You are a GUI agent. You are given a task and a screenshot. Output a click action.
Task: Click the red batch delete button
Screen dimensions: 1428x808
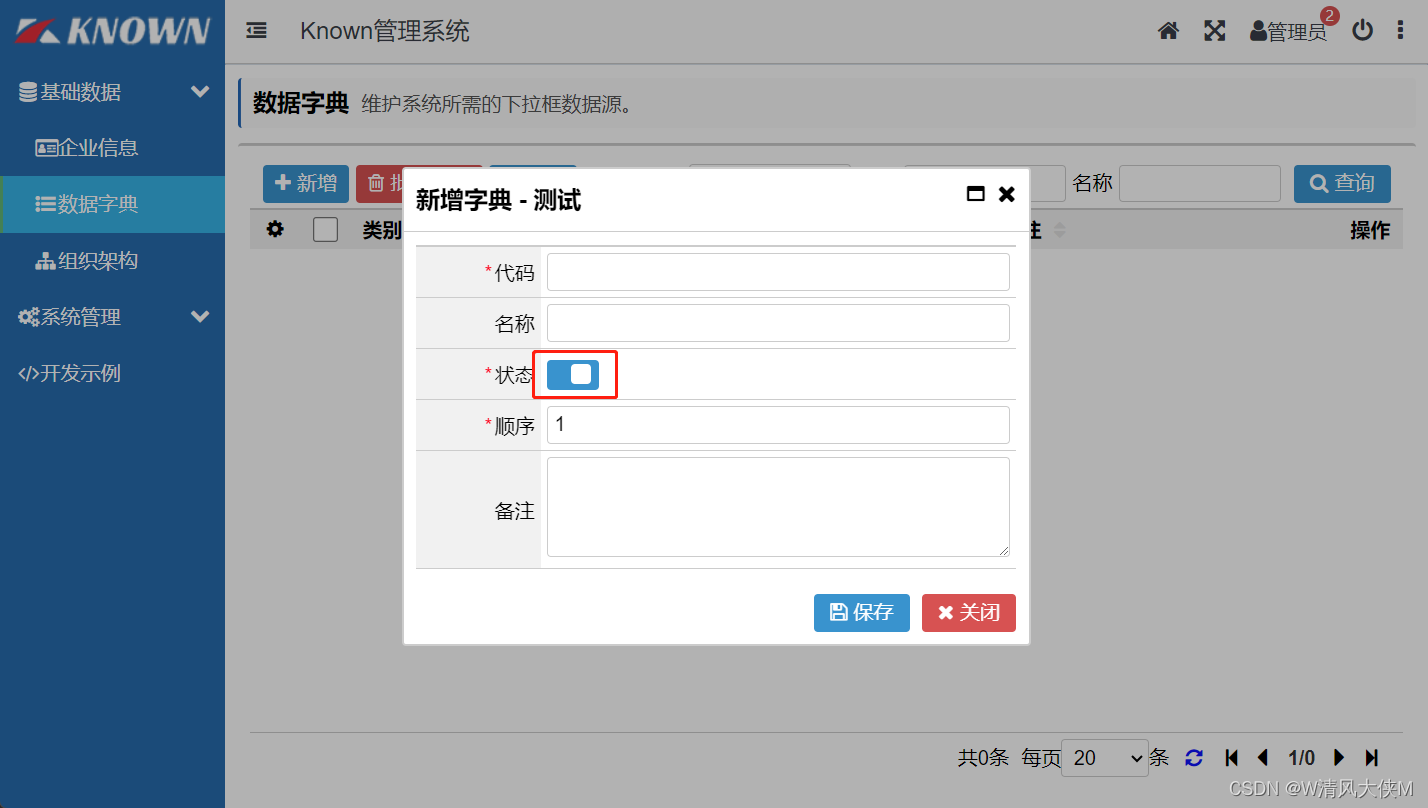pyautogui.click(x=382, y=184)
